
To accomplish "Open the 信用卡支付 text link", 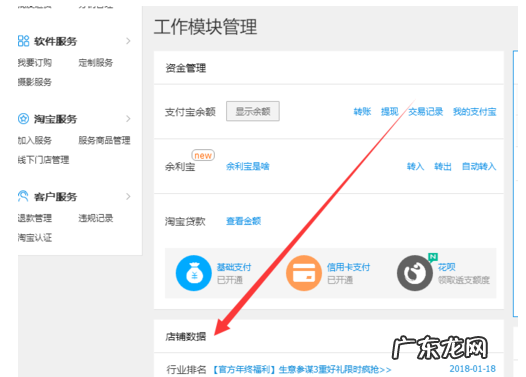I will pos(349,267).
